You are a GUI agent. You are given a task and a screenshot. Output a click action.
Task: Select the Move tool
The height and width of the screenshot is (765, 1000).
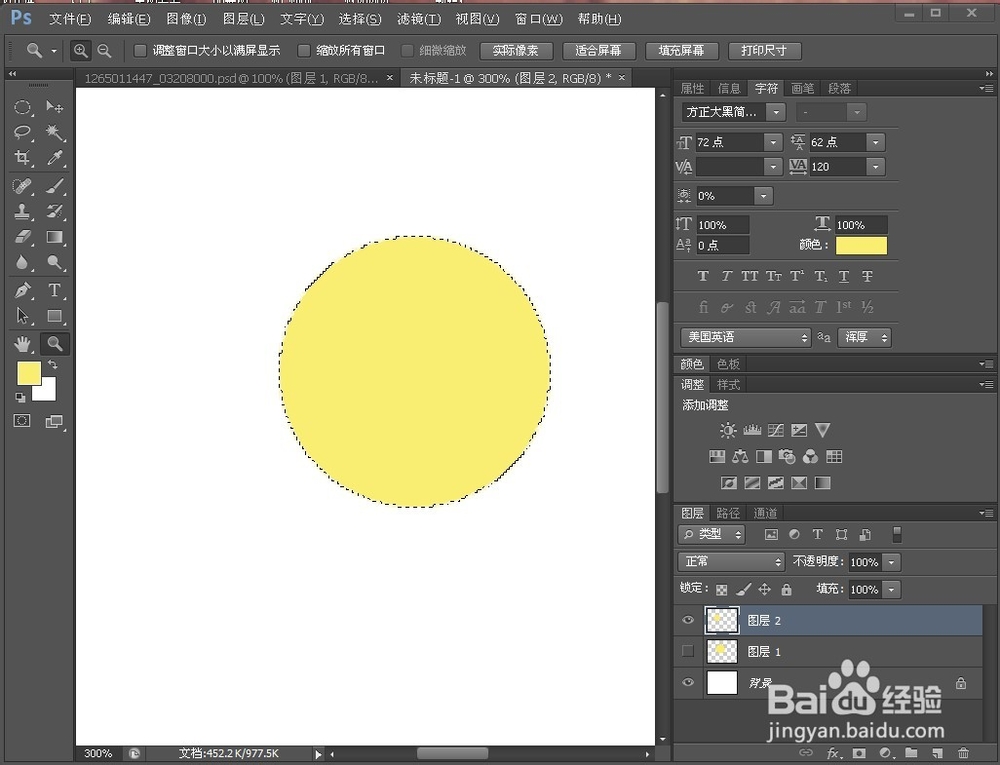[55, 106]
